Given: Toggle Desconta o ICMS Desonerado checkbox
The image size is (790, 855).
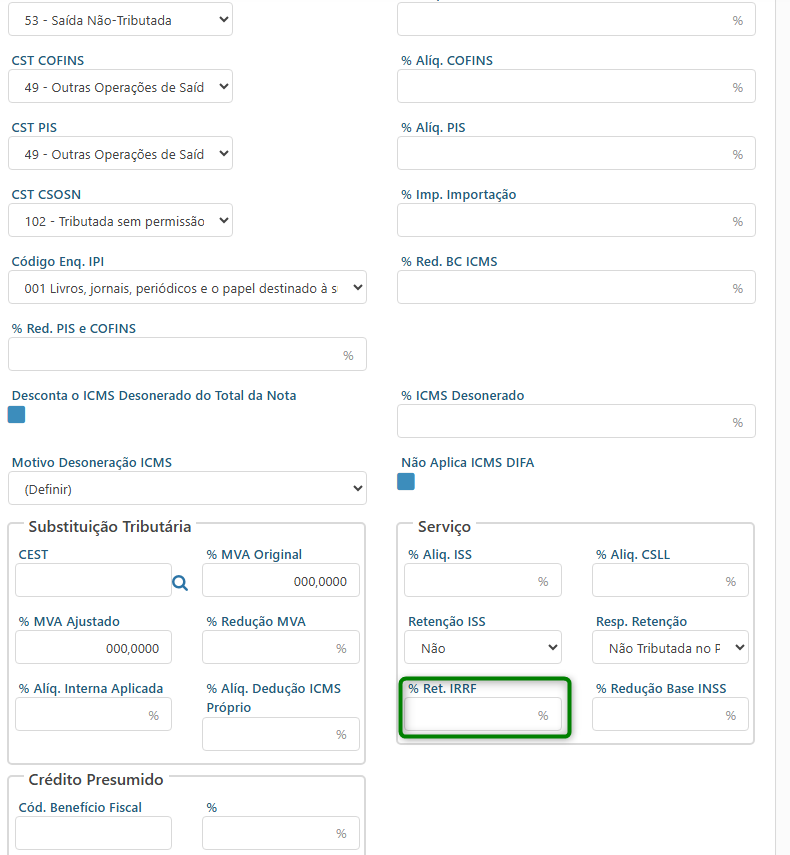Looking at the screenshot, I should pyautogui.click(x=17, y=415).
